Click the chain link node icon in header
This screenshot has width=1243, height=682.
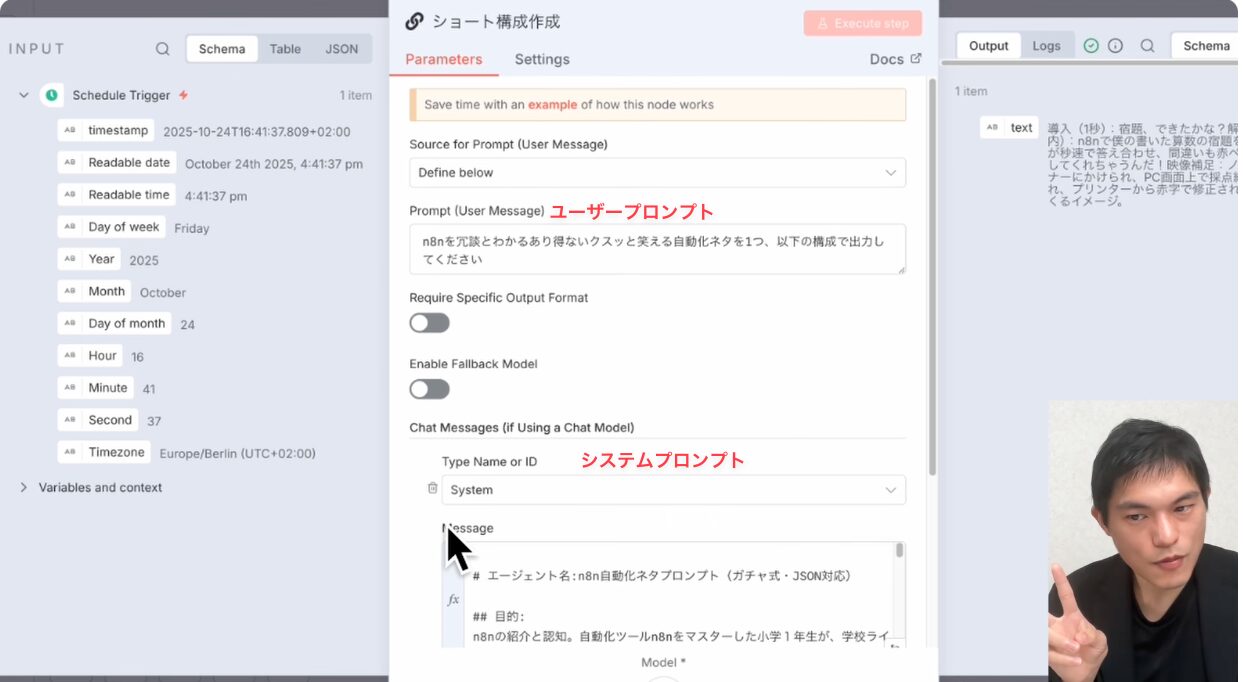(x=414, y=22)
